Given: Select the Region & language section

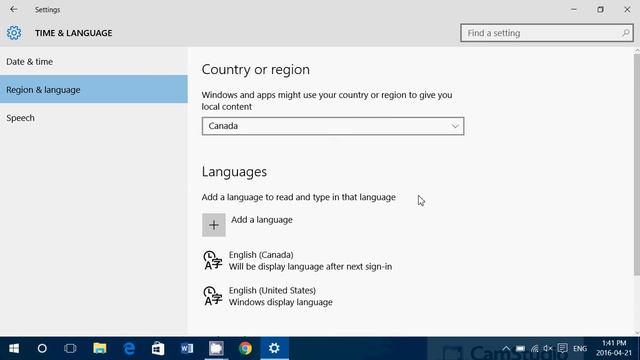Looking at the screenshot, I should (94, 89).
